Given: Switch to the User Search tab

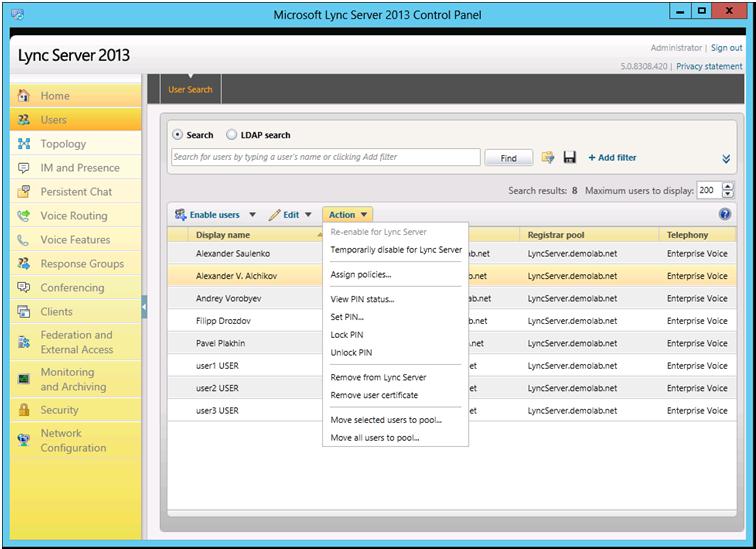Looking at the screenshot, I should [x=190, y=90].
